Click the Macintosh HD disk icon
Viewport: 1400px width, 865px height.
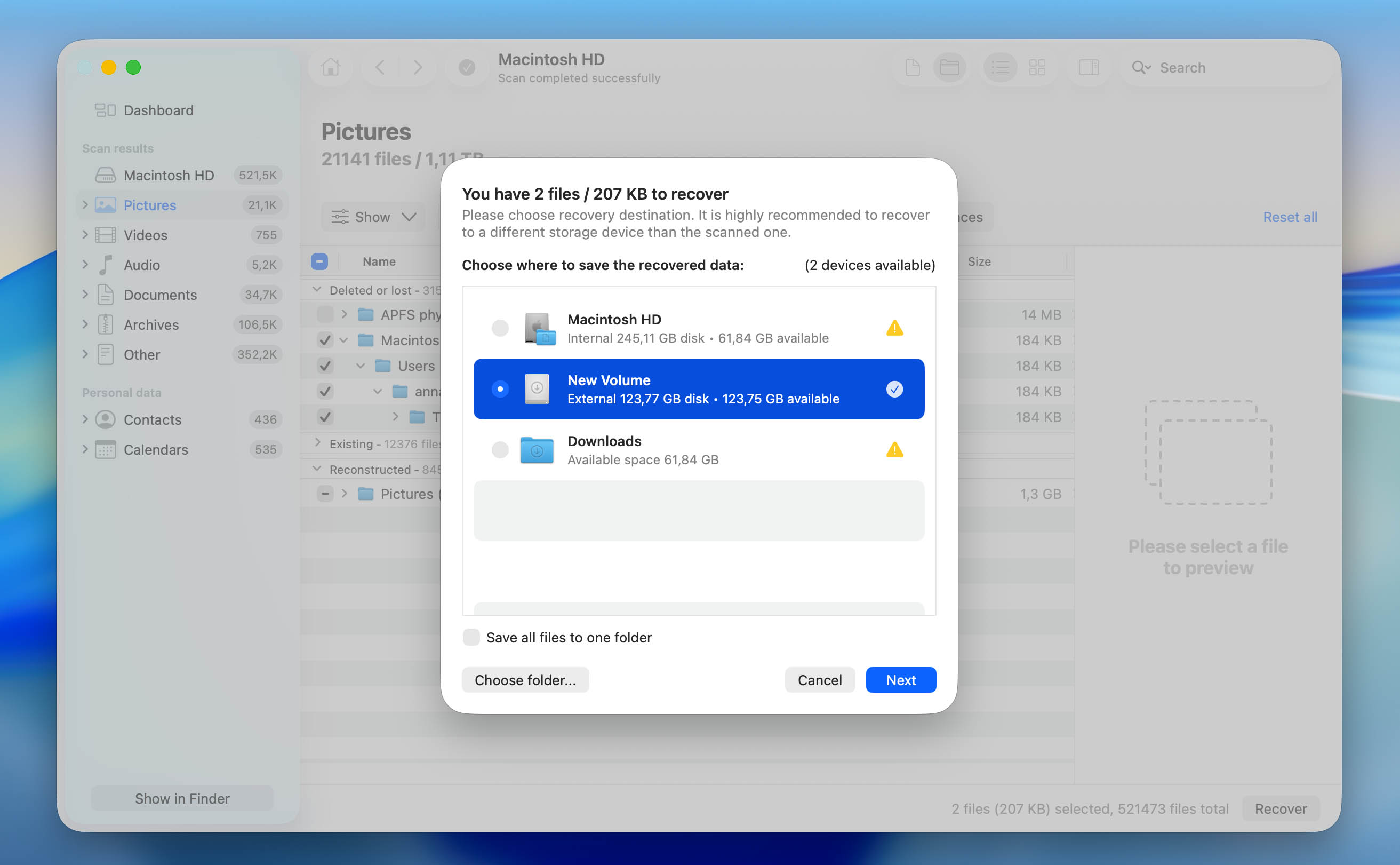pyautogui.click(x=539, y=328)
